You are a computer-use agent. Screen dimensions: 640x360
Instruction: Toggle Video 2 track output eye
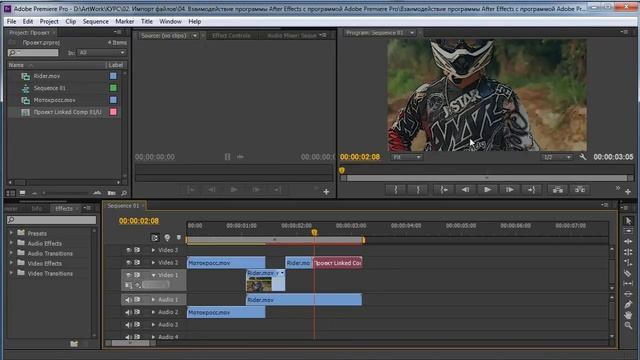click(x=129, y=262)
